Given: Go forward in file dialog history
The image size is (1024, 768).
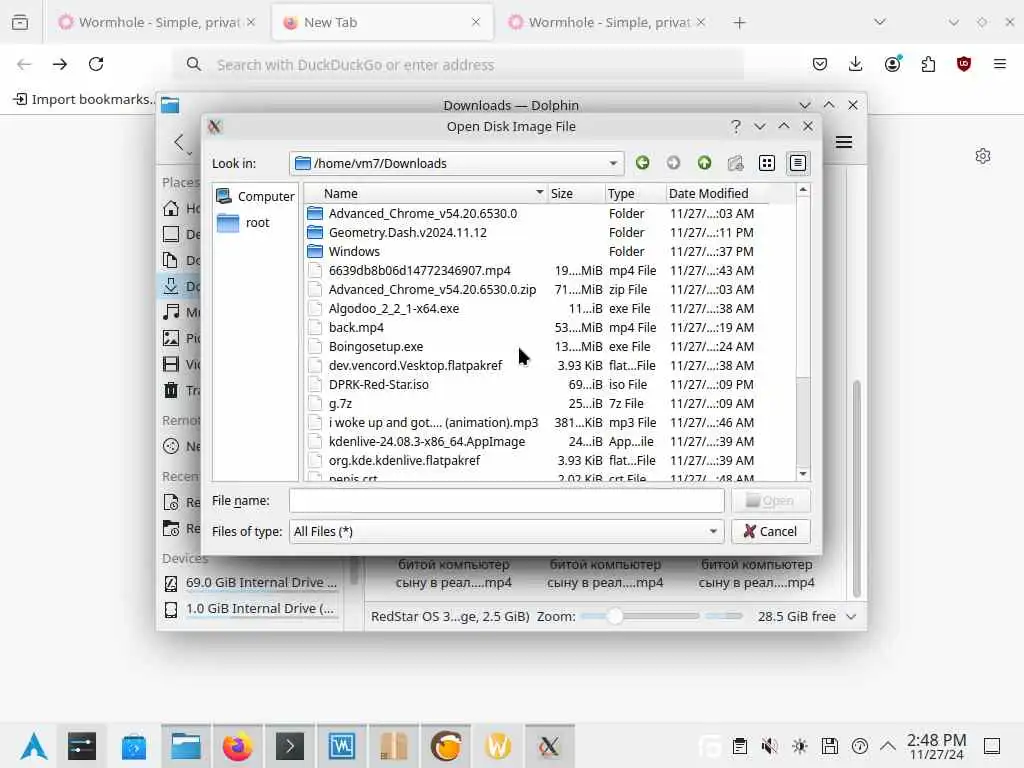Looking at the screenshot, I should pos(673,163).
